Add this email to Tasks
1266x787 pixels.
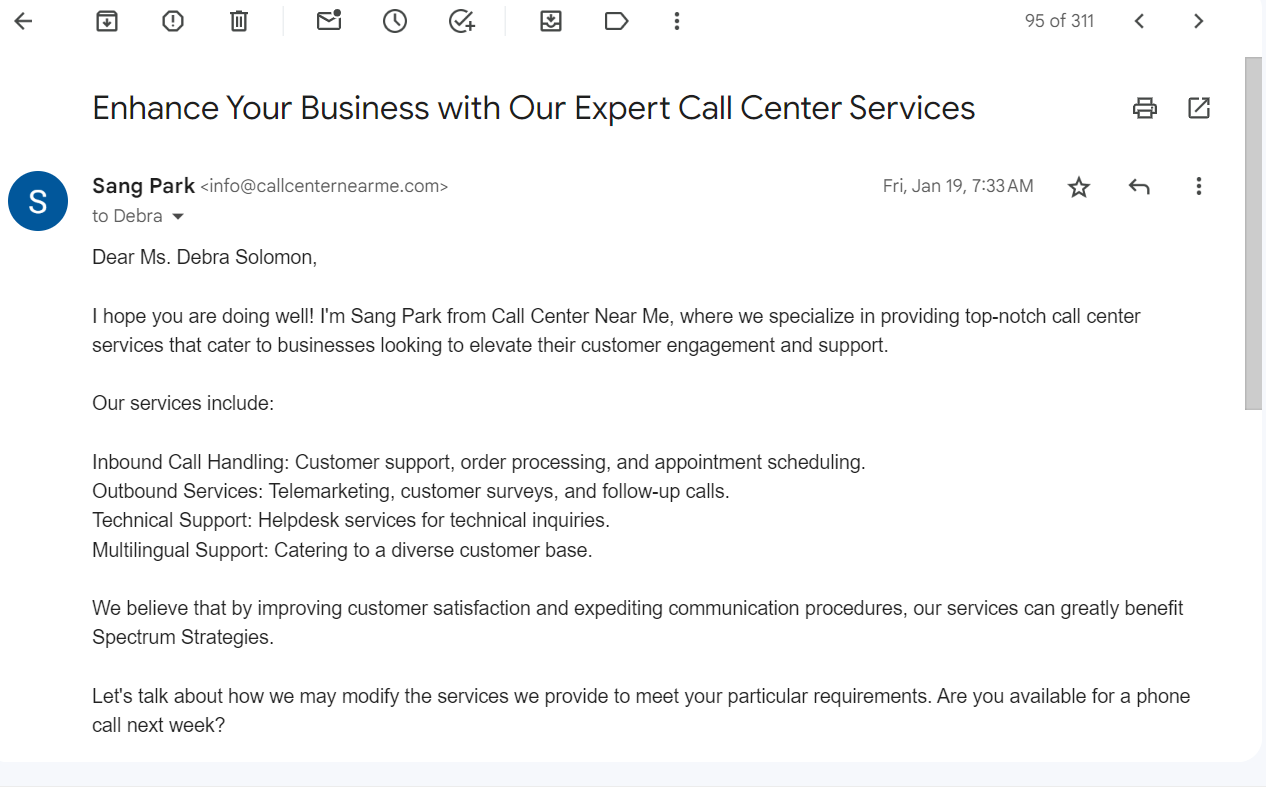pos(461,21)
